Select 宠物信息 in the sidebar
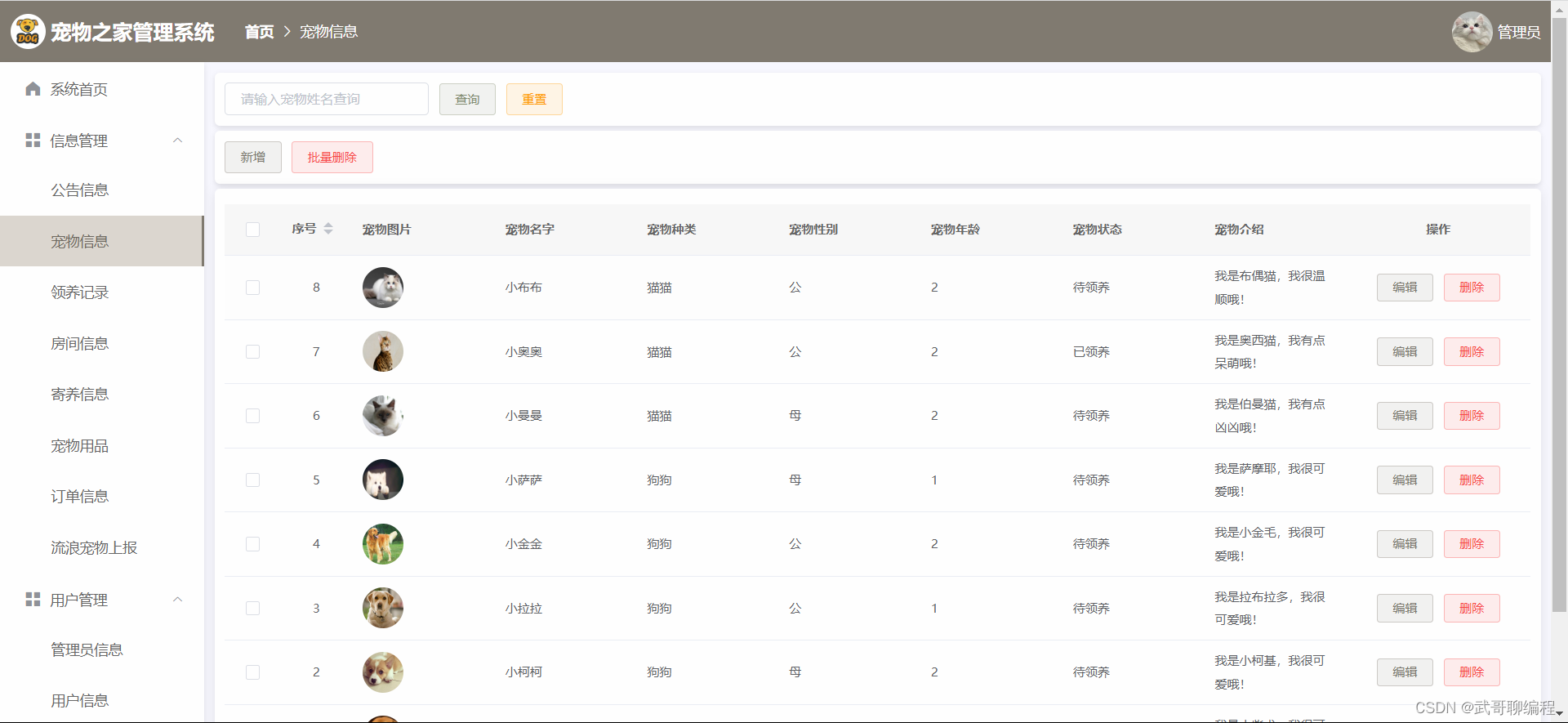This screenshot has width=1568, height=723. click(x=102, y=241)
